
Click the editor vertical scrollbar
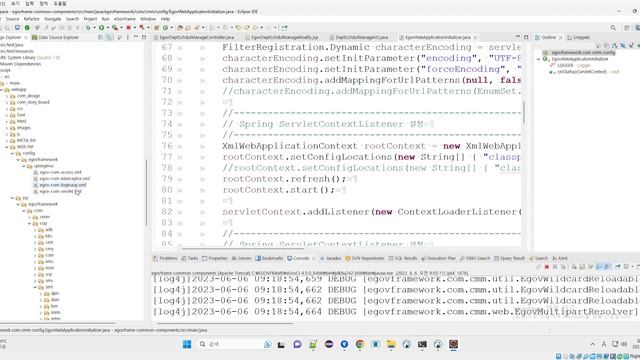(524, 112)
